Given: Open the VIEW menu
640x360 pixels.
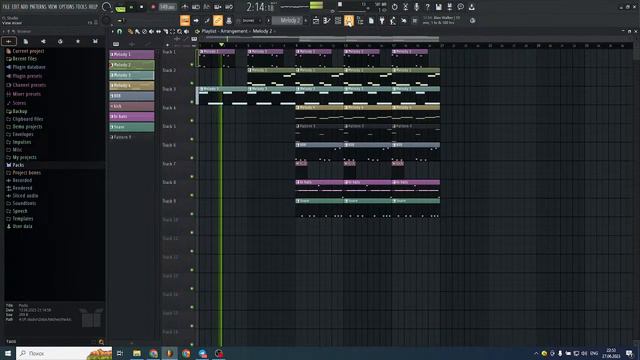Looking at the screenshot, I should (52, 7).
